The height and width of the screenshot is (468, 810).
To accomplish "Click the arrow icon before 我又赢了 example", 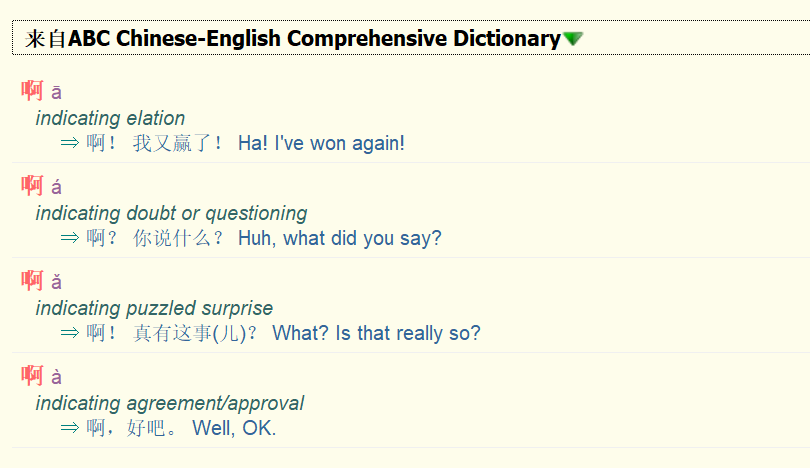I will 69,143.
